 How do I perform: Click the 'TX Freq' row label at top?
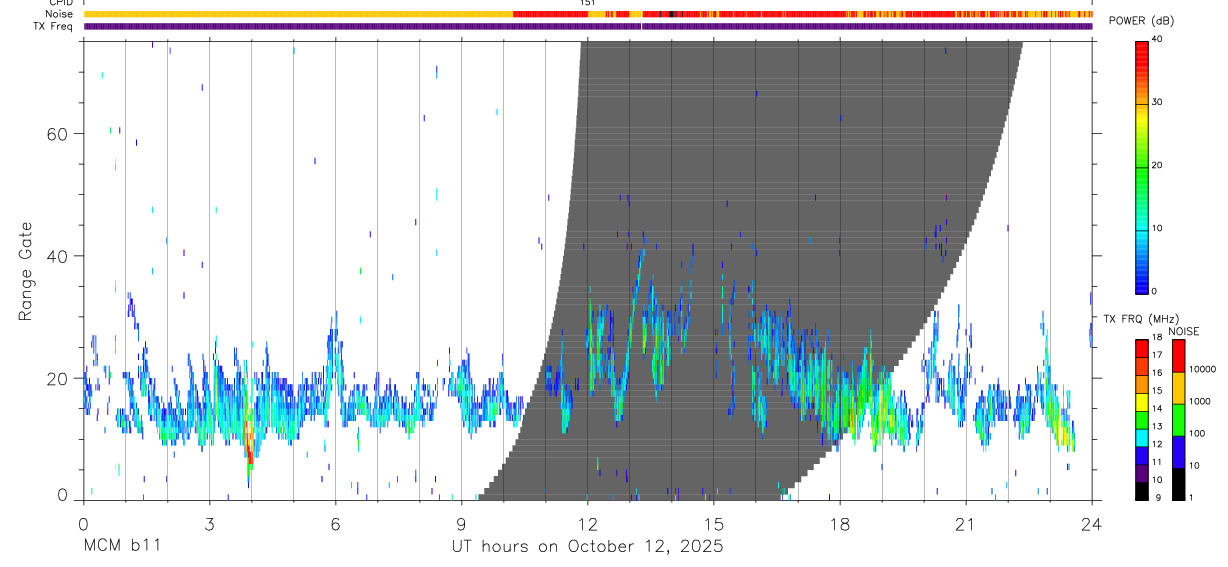55,26
